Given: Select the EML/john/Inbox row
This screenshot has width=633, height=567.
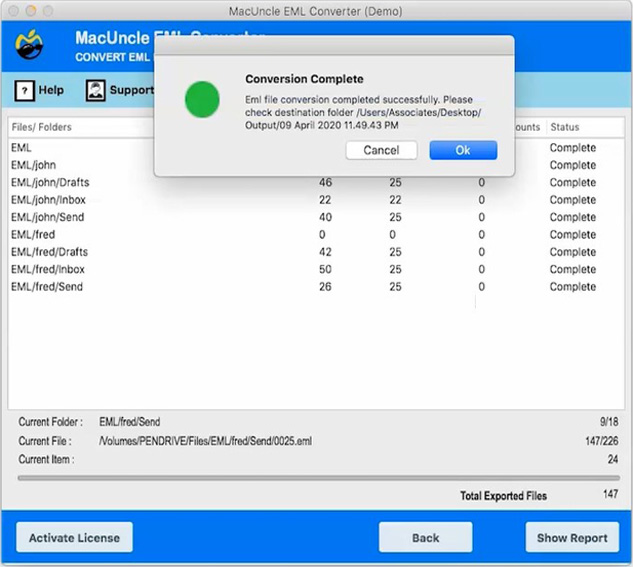Looking at the screenshot, I should (x=316, y=200).
